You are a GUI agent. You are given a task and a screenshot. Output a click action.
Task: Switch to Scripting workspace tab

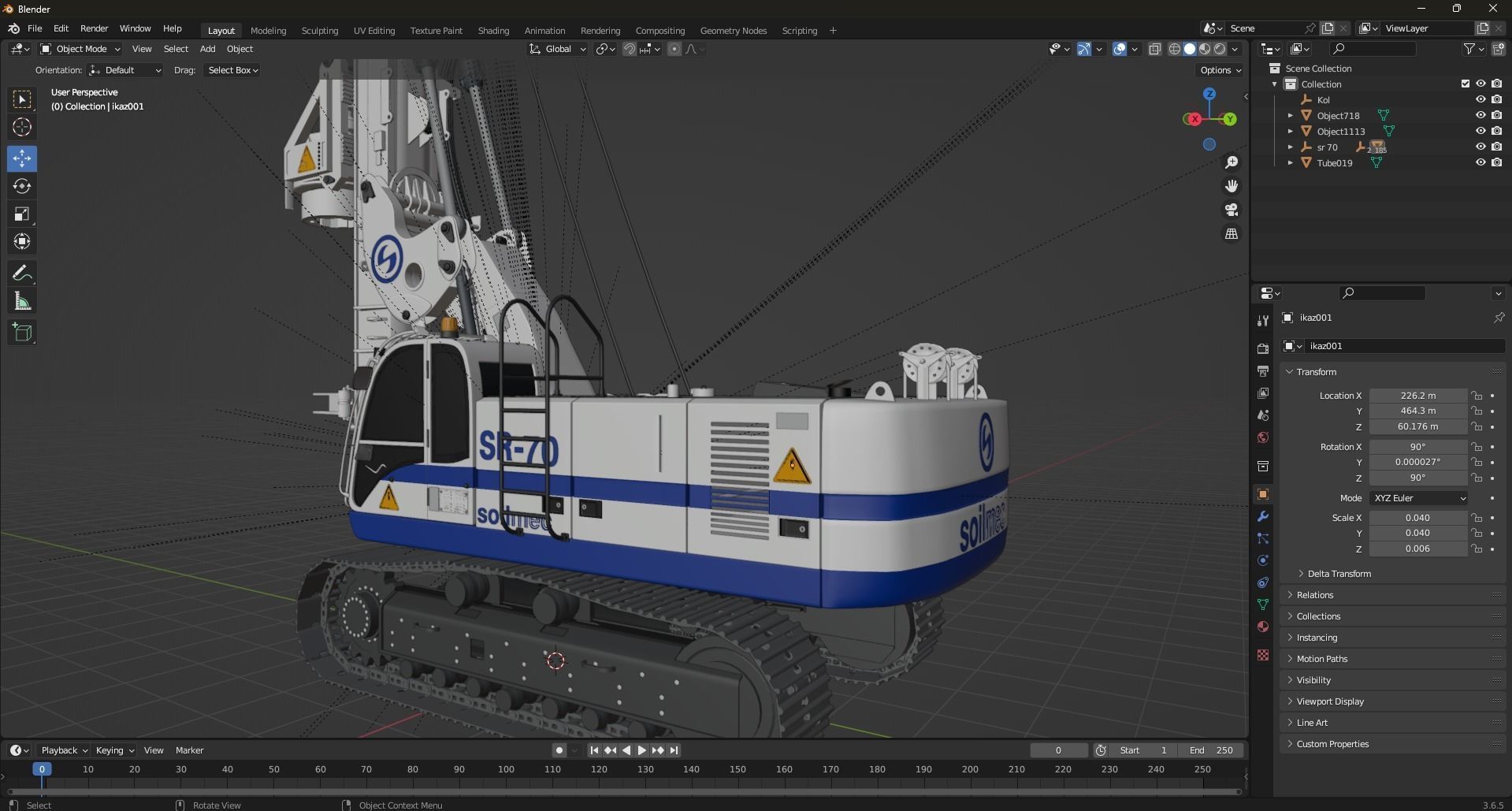coord(799,31)
